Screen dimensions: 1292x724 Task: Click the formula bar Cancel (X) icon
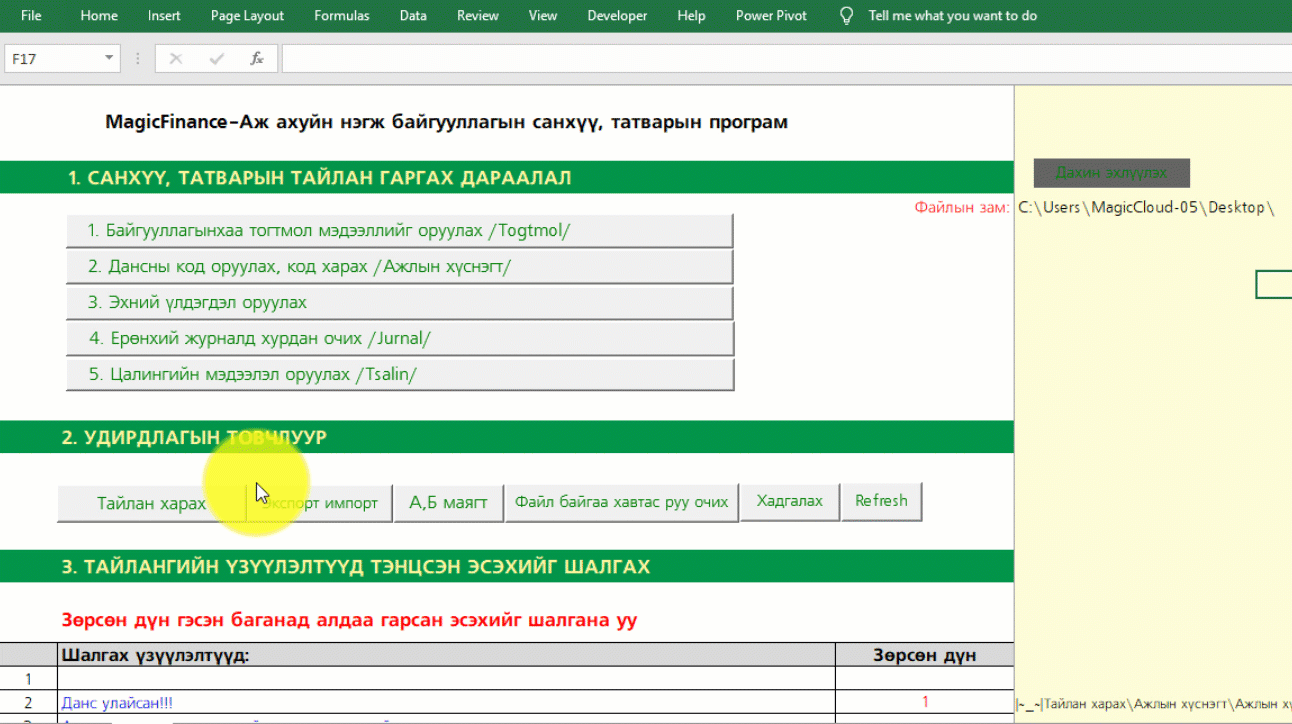[x=175, y=57]
